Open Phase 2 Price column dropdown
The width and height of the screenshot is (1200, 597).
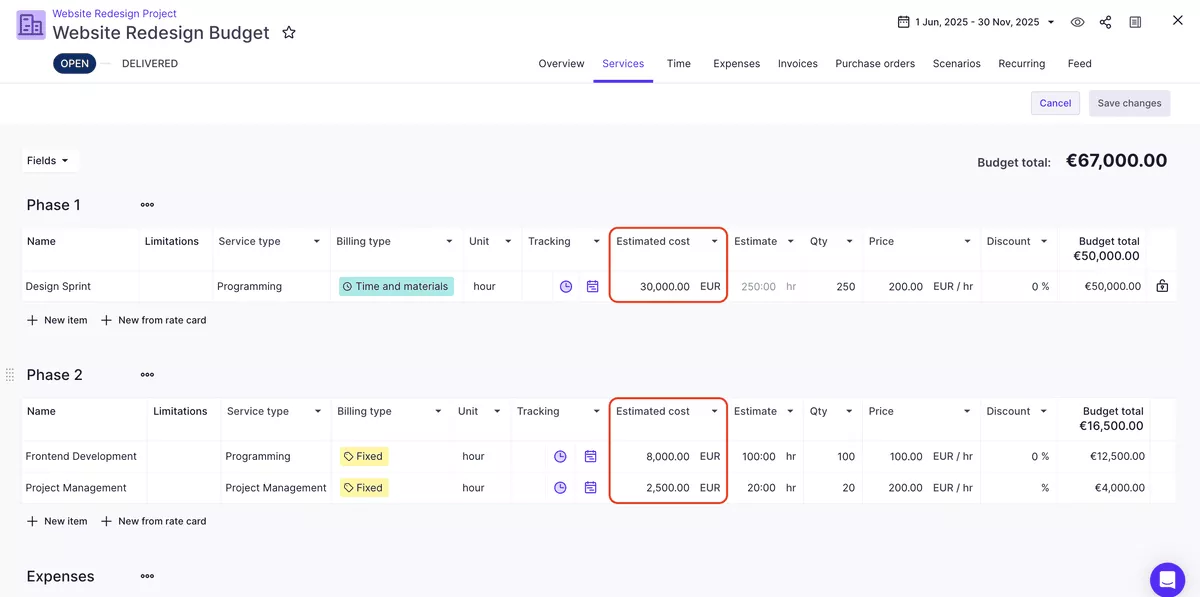tap(967, 412)
